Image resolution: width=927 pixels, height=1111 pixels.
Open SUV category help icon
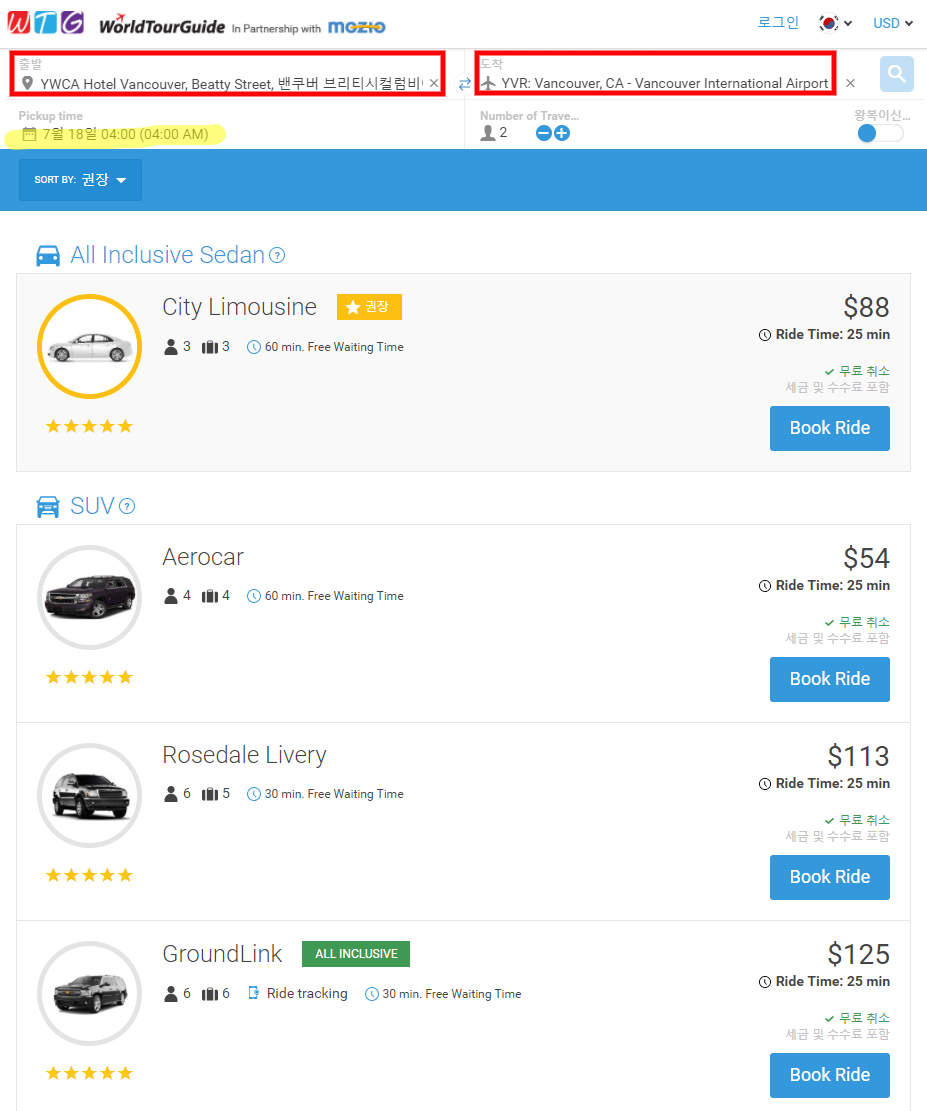(x=127, y=506)
